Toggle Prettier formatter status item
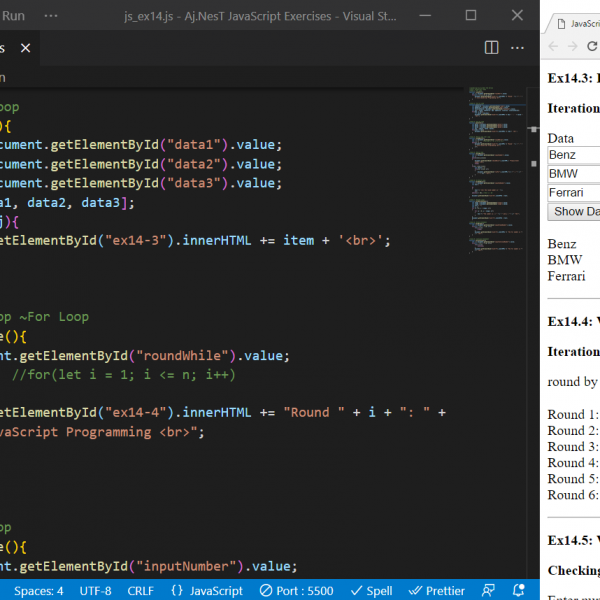Image resolution: width=600 pixels, height=600 pixels. click(x=438, y=590)
